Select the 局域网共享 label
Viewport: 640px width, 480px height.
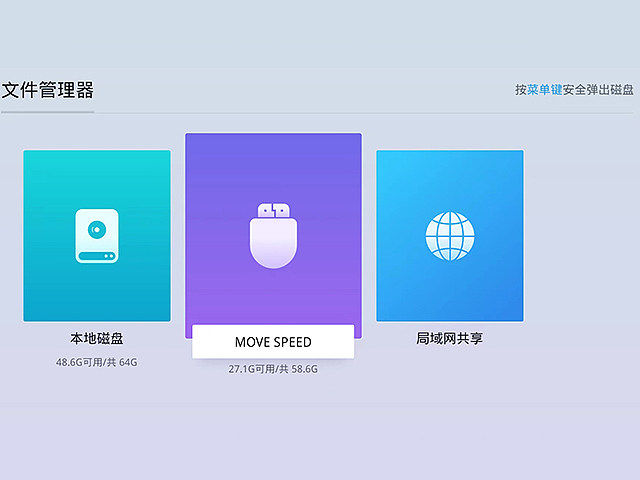coord(449,339)
